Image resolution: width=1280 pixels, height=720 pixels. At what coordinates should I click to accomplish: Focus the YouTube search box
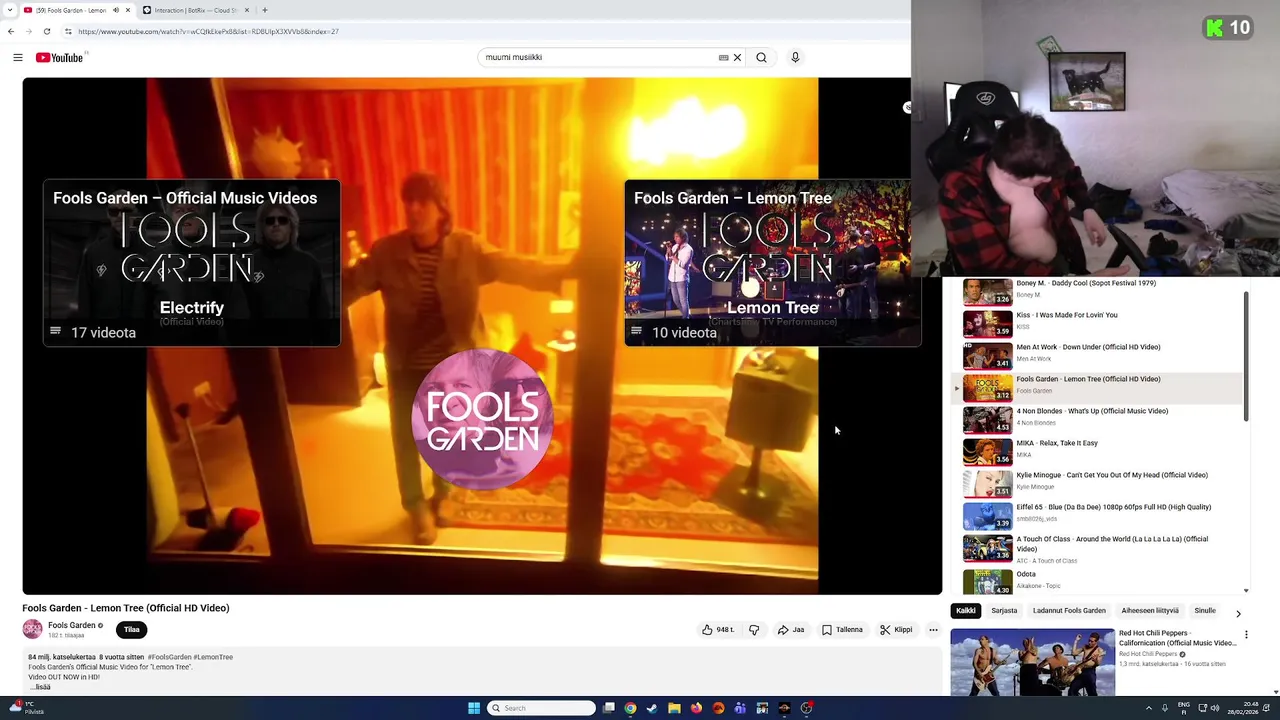point(598,57)
